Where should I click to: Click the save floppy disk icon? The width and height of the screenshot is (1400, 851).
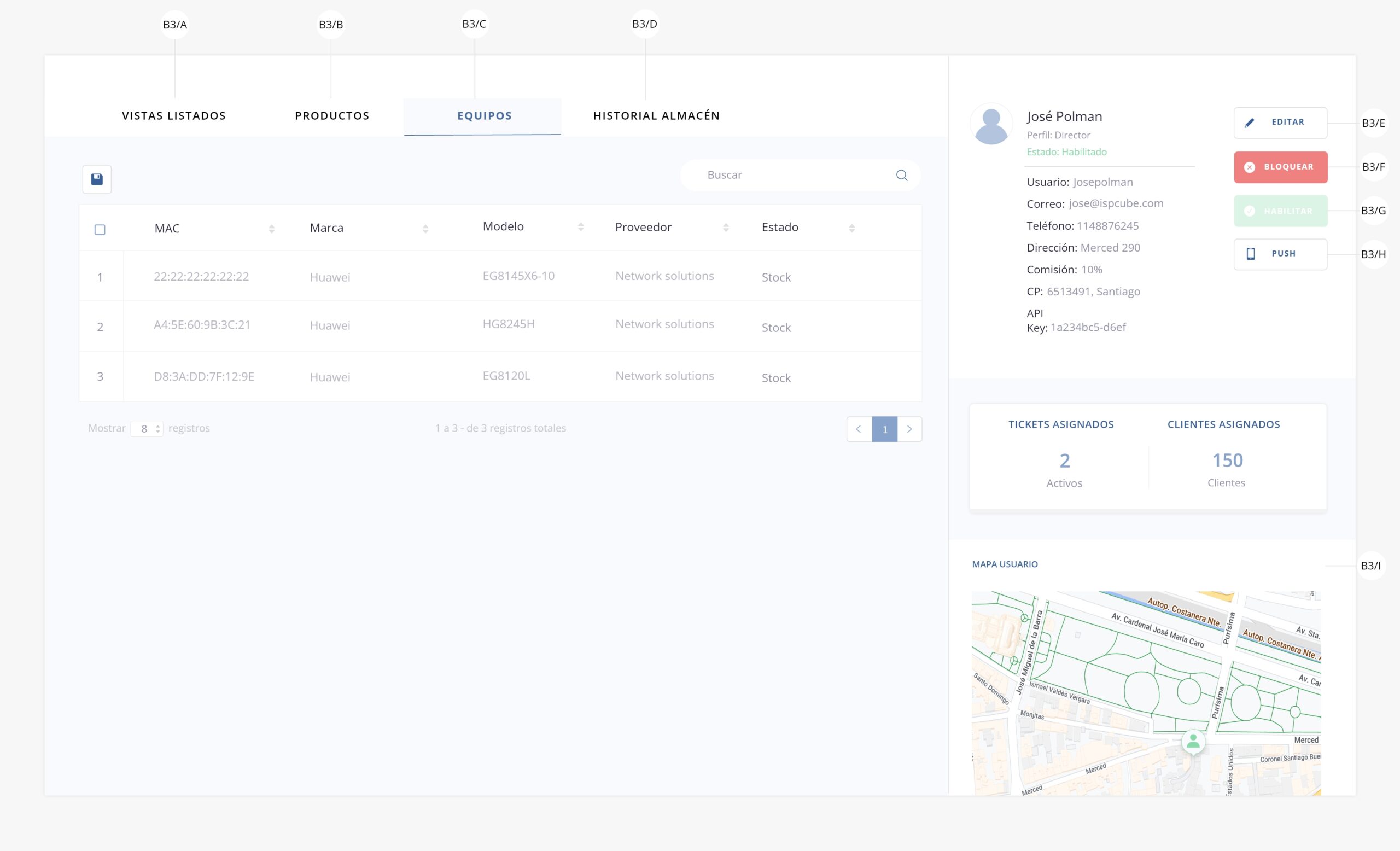coord(97,179)
